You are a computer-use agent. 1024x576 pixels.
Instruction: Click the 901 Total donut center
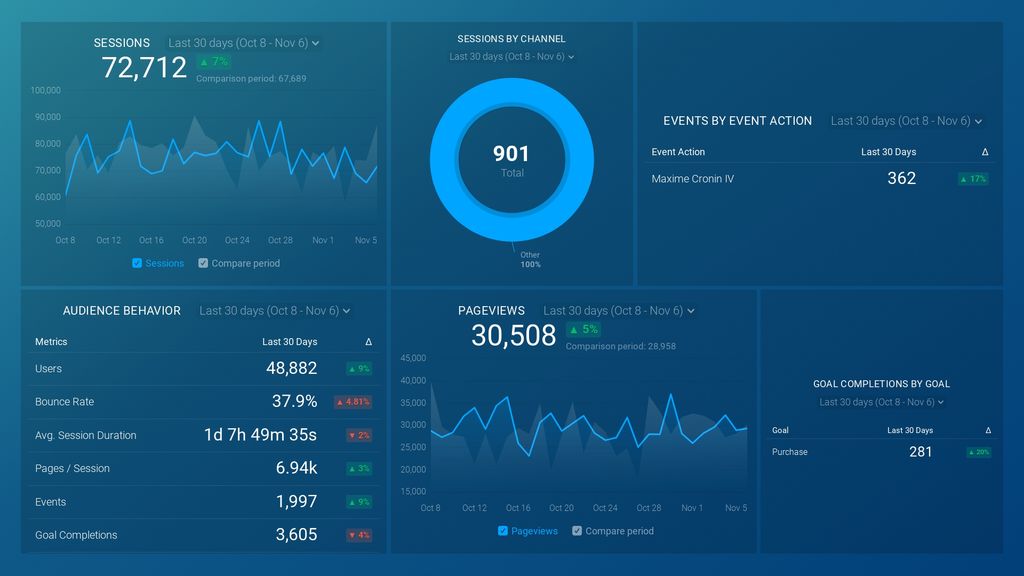click(511, 160)
